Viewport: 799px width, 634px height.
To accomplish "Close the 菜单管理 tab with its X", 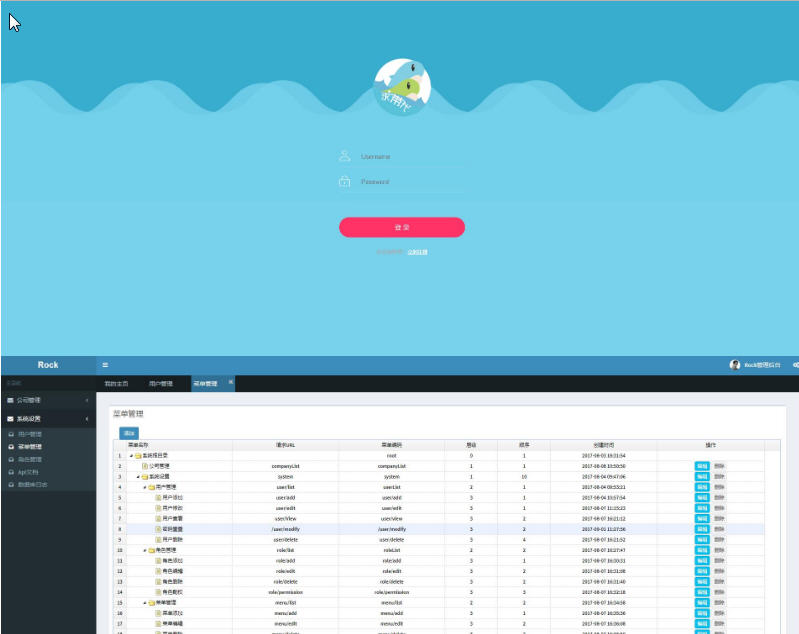I will [x=230, y=382].
